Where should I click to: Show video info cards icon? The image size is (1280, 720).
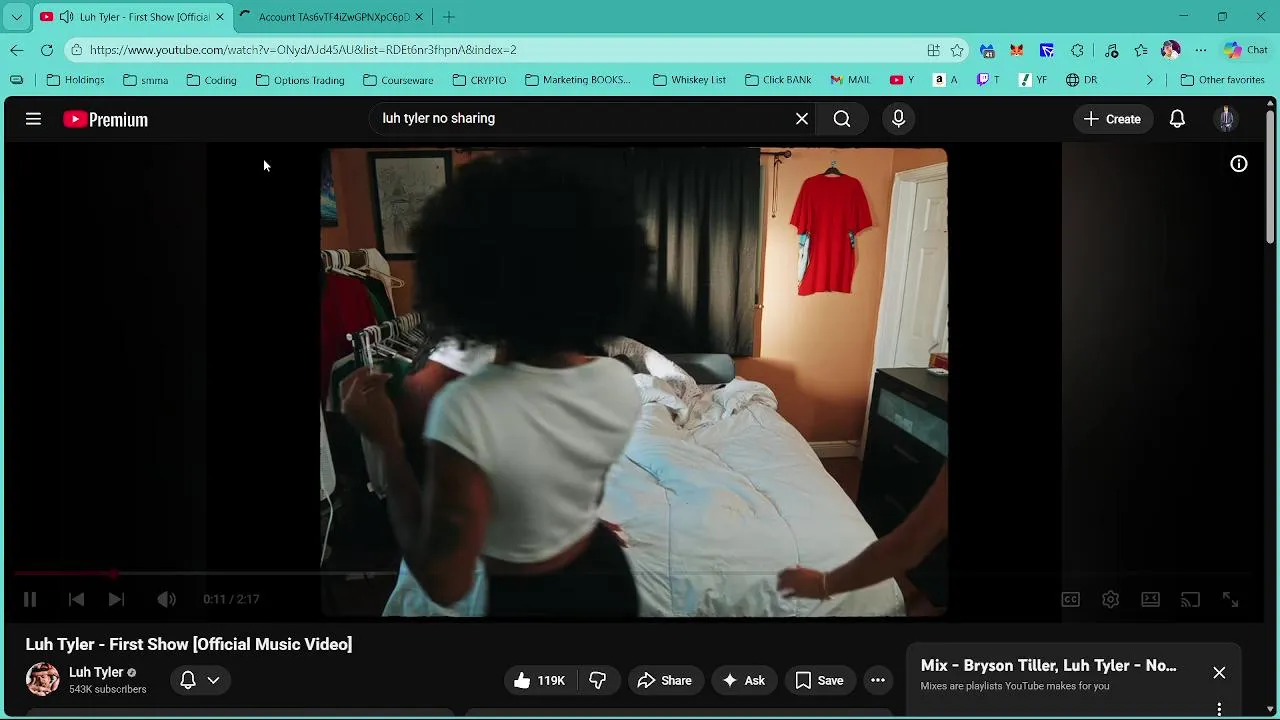1239,164
